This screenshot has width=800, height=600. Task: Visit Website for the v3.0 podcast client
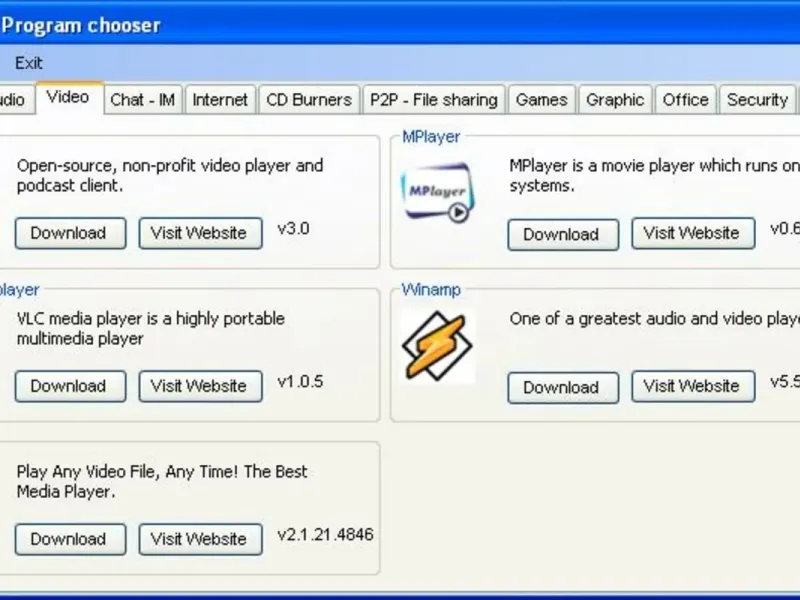[201, 233]
